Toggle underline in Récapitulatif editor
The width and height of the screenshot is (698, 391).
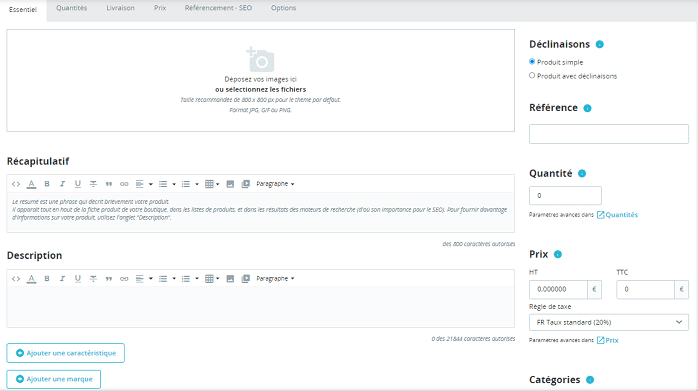tap(77, 184)
